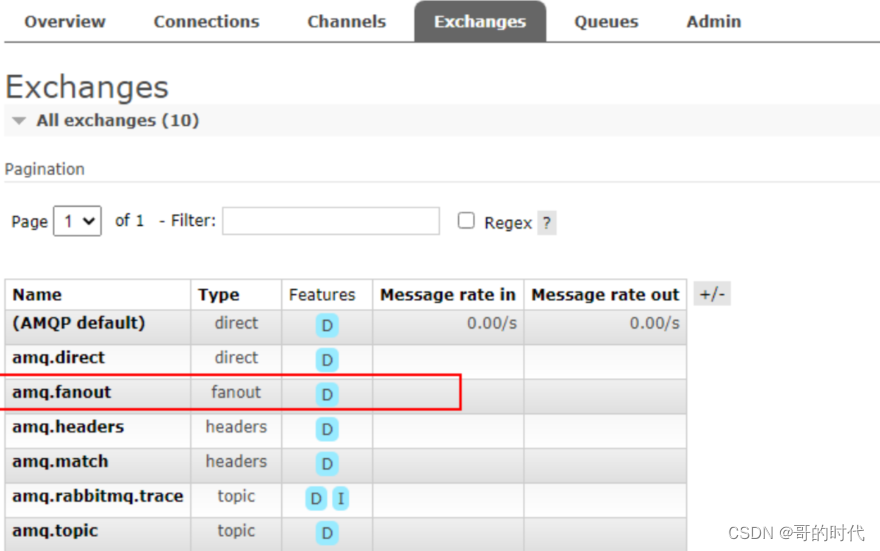Click the Pagination label

click(45, 169)
